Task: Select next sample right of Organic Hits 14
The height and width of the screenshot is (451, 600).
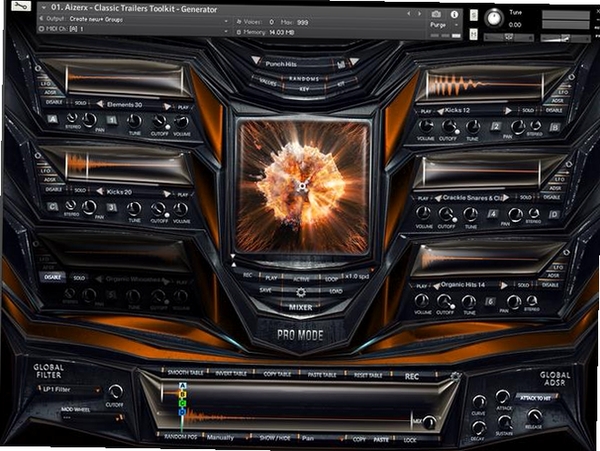Action: [x=504, y=285]
